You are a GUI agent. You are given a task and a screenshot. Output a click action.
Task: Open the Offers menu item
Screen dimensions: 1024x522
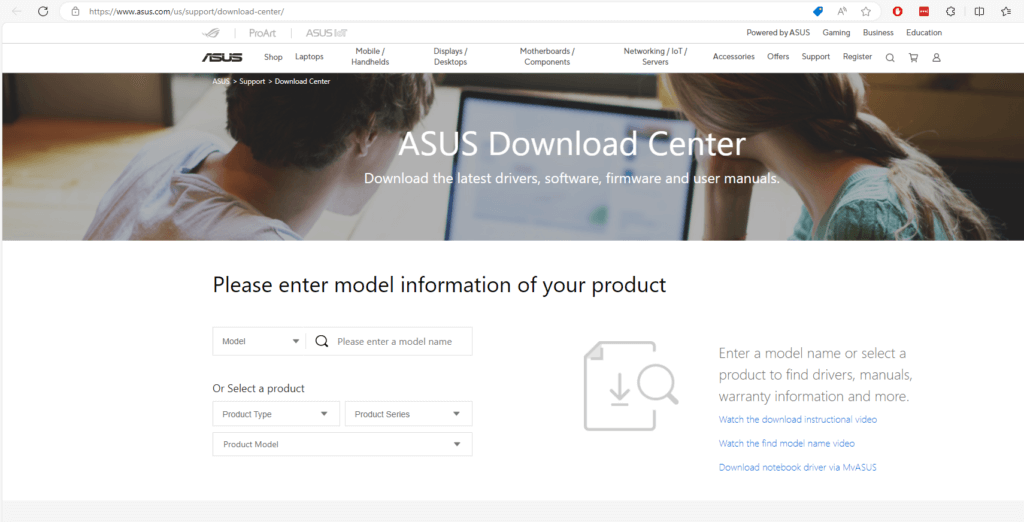[778, 57]
